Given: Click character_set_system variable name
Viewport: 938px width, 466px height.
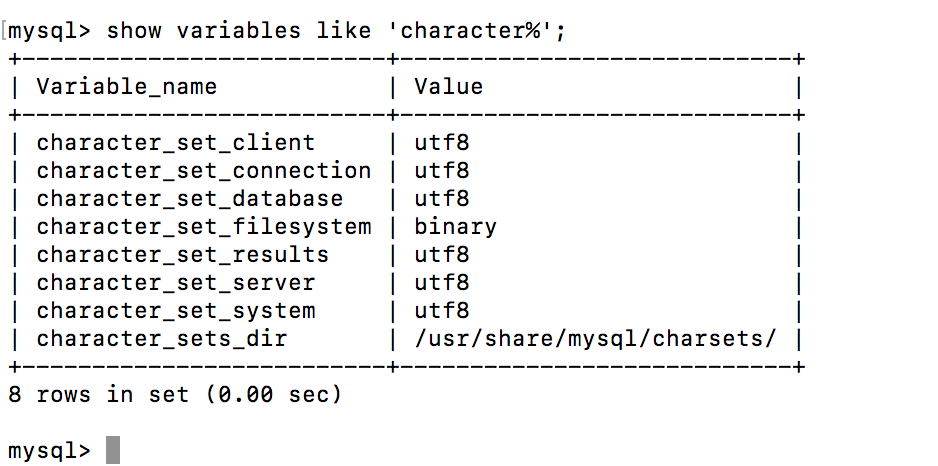Looking at the screenshot, I should point(175,311).
